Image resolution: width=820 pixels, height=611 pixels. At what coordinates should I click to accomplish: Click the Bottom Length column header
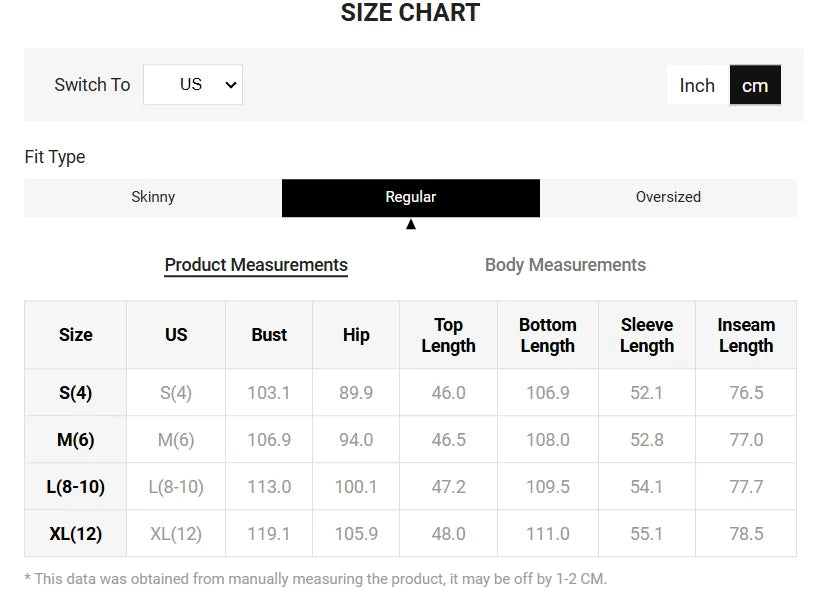coord(548,335)
